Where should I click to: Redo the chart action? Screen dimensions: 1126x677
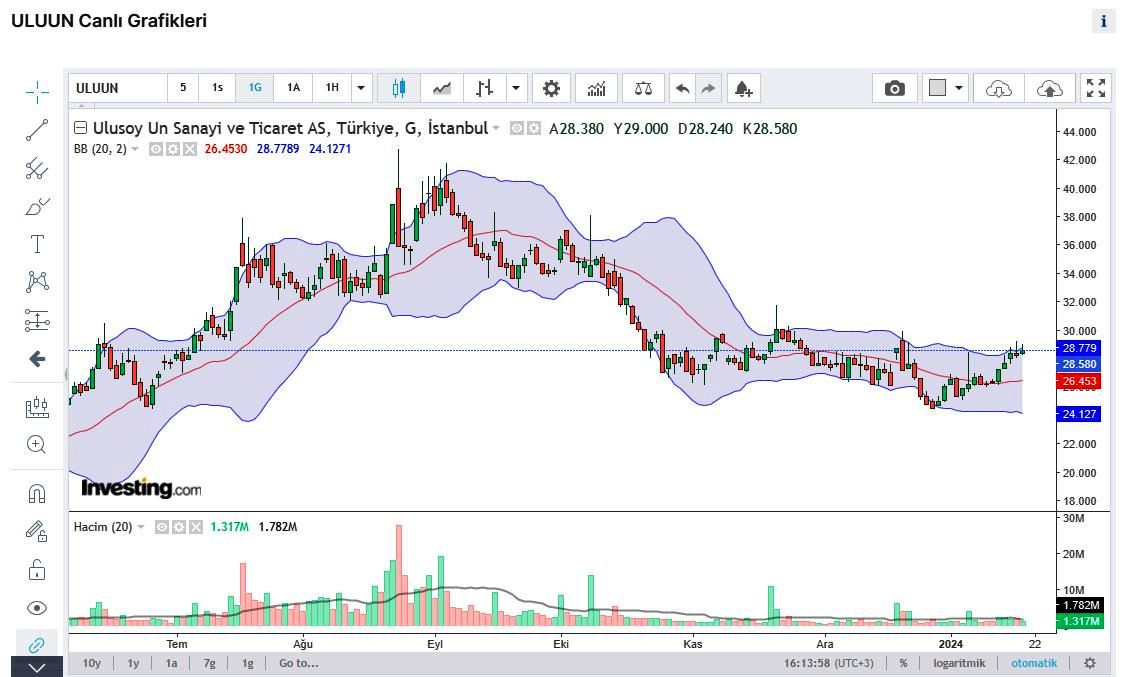click(x=707, y=88)
